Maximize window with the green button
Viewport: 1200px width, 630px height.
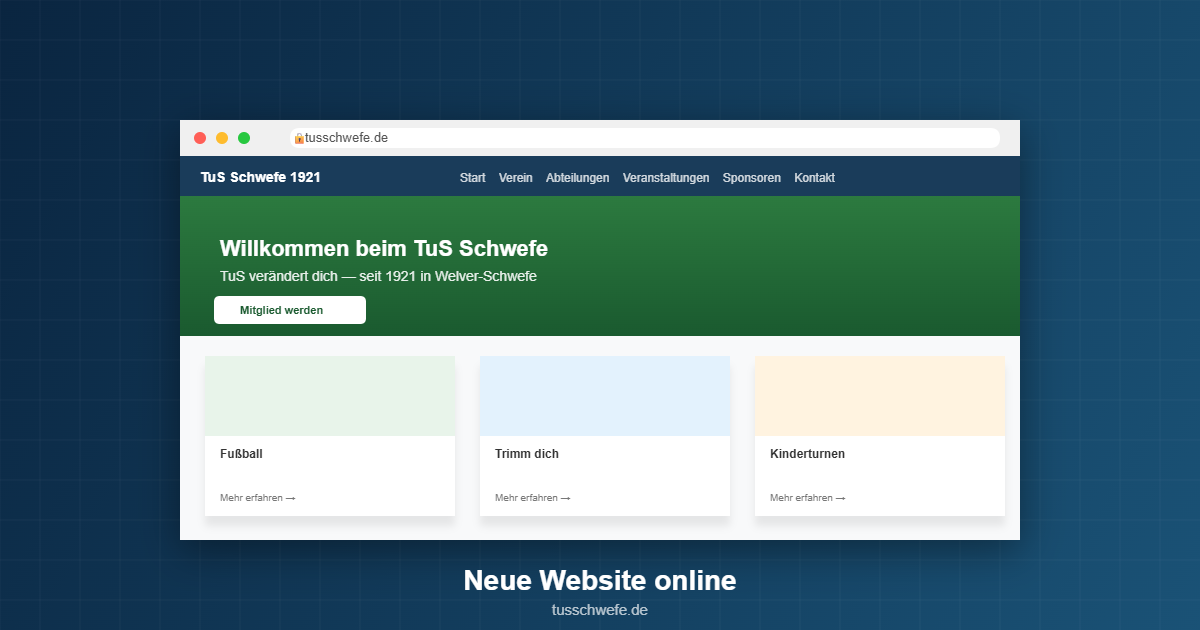click(x=244, y=138)
